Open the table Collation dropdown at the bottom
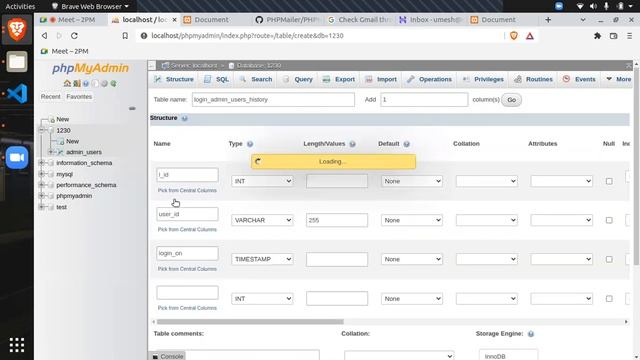This screenshot has width=640, height=360. [399, 356]
